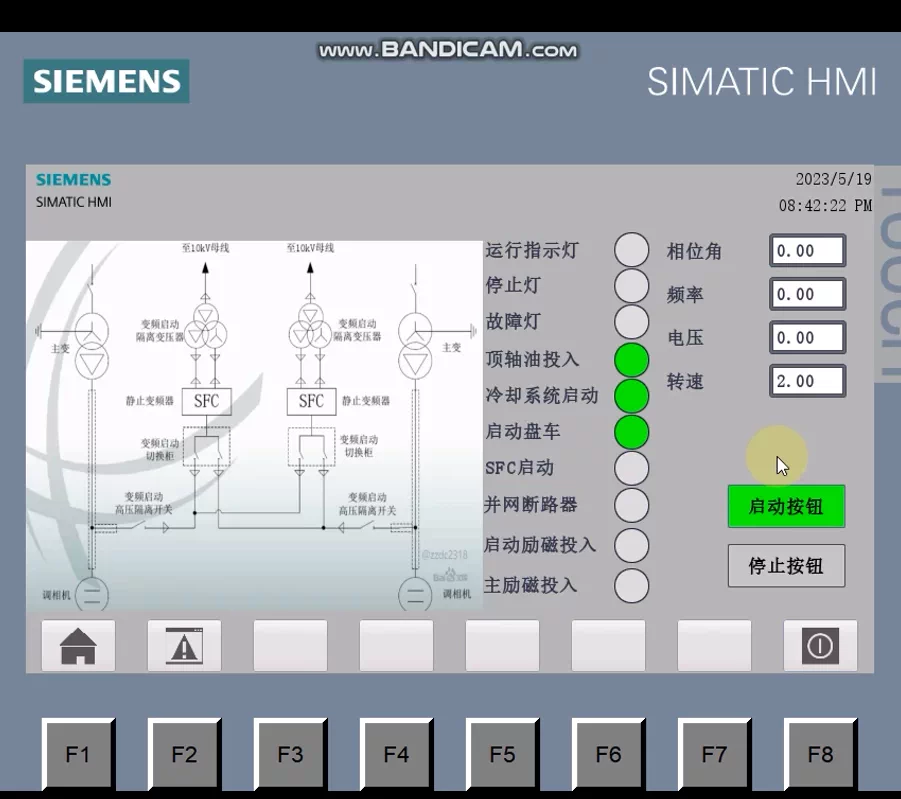Click the green 启动按钮 start button
The width and height of the screenshot is (901, 799).
click(786, 506)
